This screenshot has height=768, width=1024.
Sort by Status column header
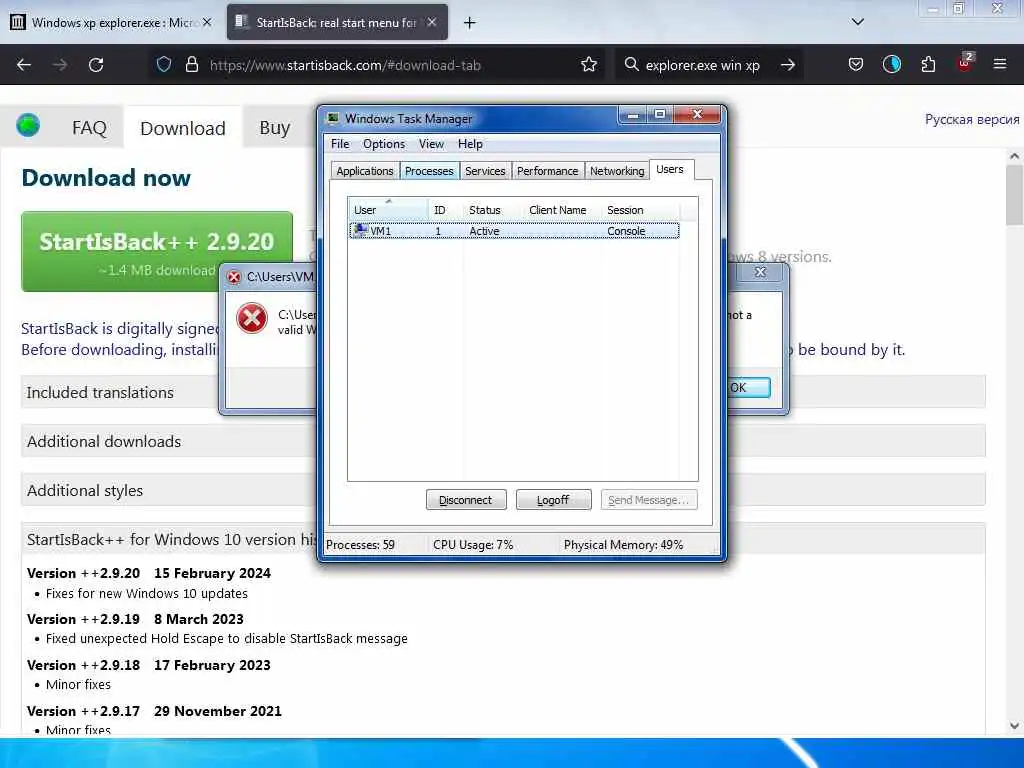(493, 210)
